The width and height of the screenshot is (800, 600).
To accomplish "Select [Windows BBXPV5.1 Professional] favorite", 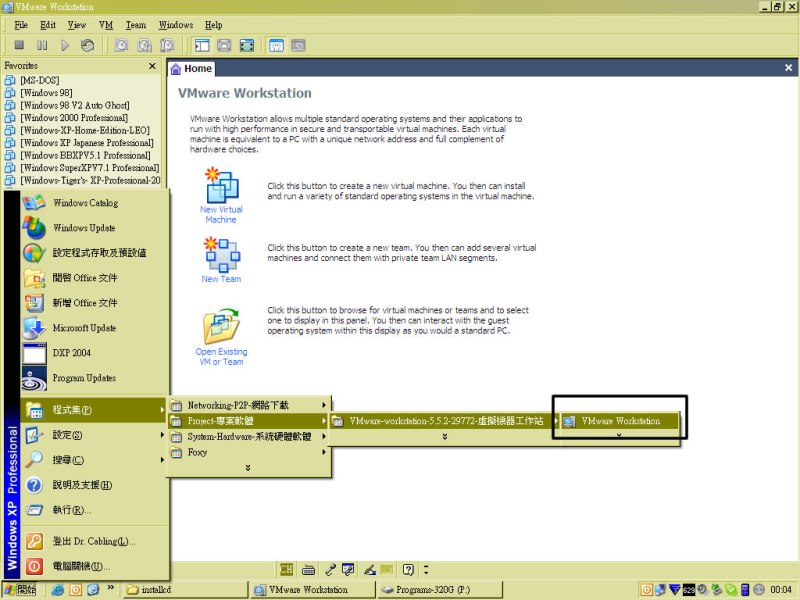I will [x=85, y=155].
